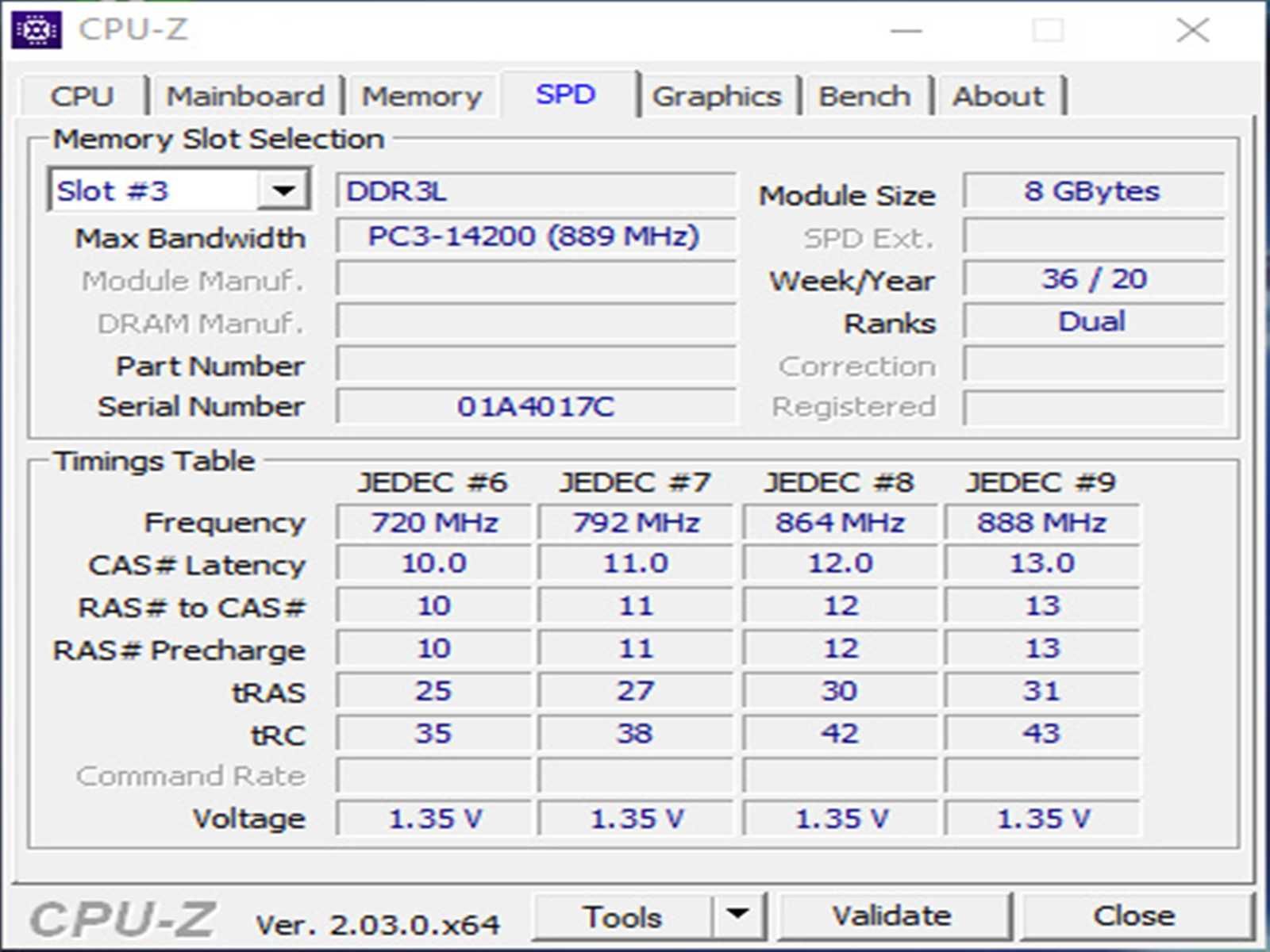The height and width of the screenshot is (952, 1270).
Task: Click CAS# Latency value 11.0
Action: (637, 563)
